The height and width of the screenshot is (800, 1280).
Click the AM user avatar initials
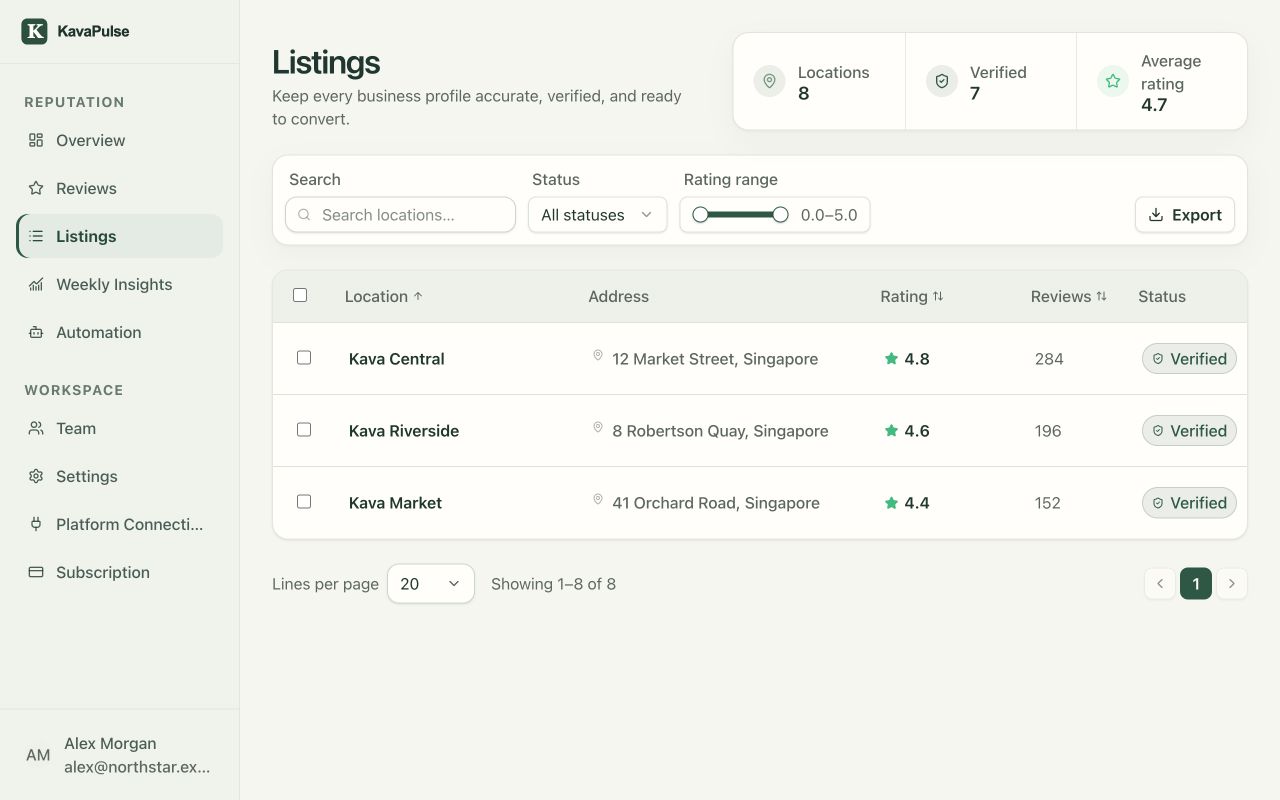click(38, 755)
